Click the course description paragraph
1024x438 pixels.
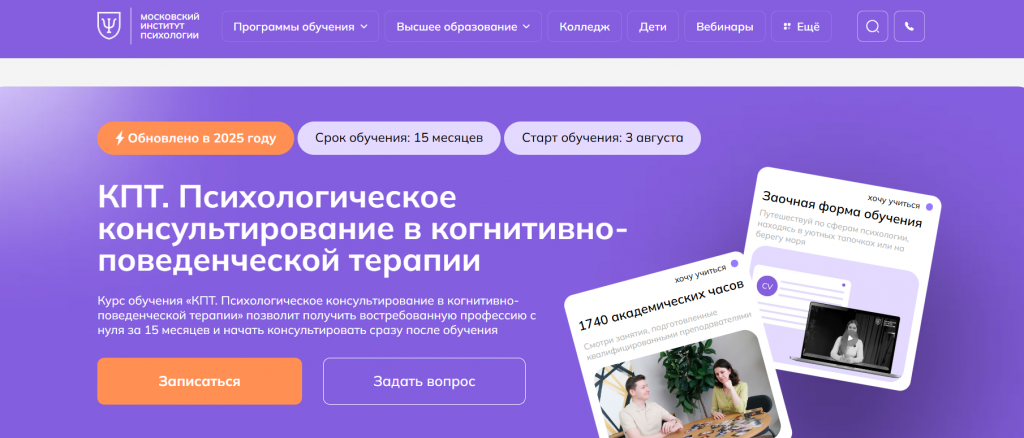click(317, 315)
